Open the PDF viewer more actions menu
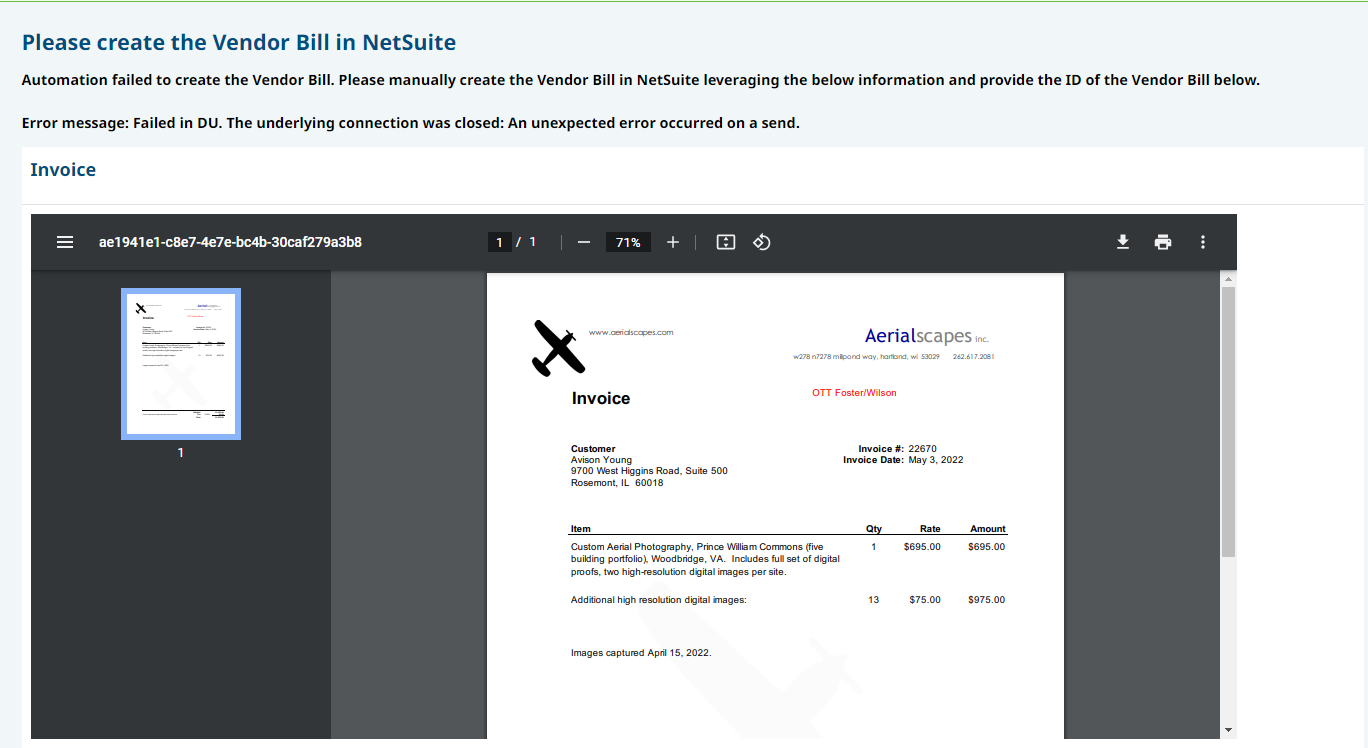The width and height of the screenshot is (1368, 748). pyautogui.click(x=1203, y=242)
